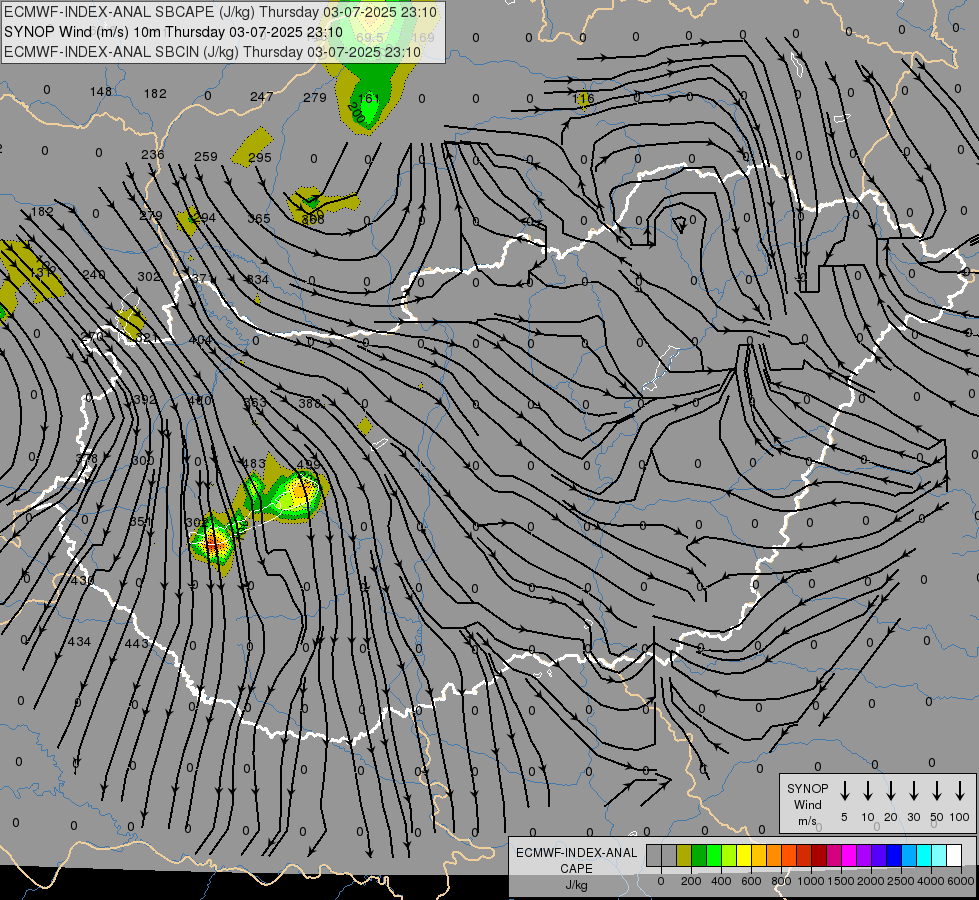Click the 100 label in the wind legend
Viewport: 979px width, 900px height.
pos(960,817)
